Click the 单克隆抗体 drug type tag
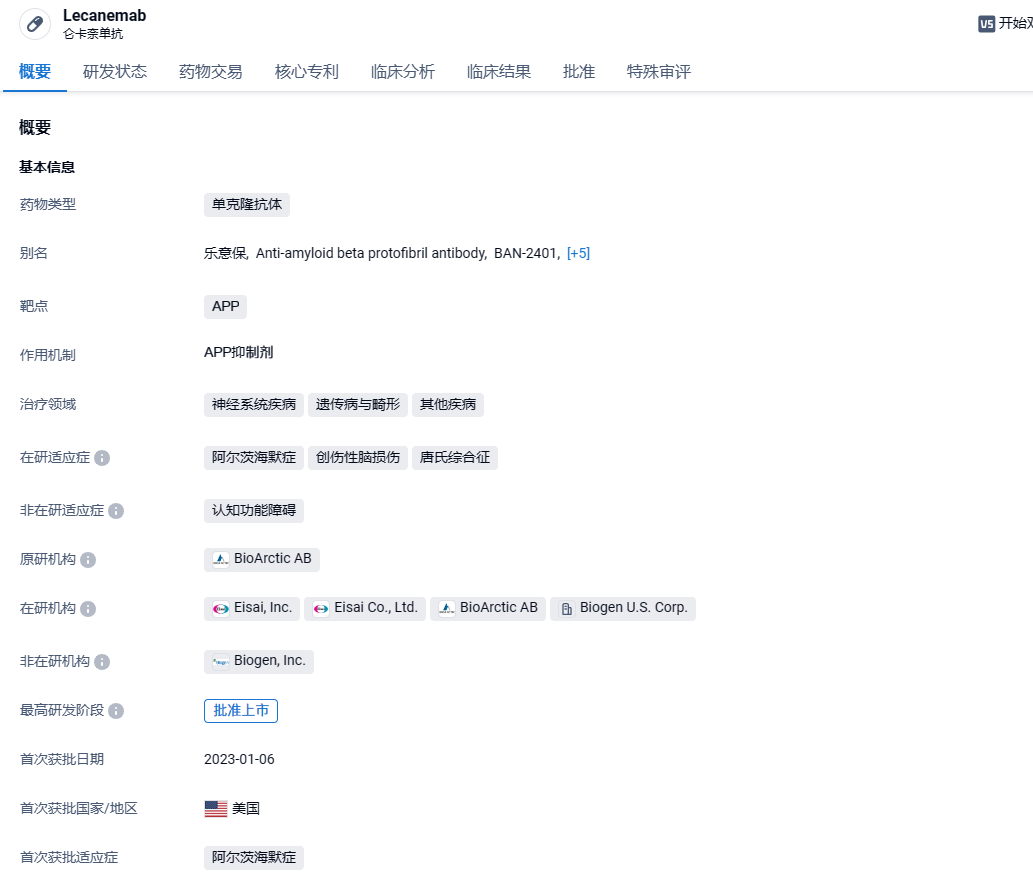The image size is (1033, 889). tap(247, 204)
